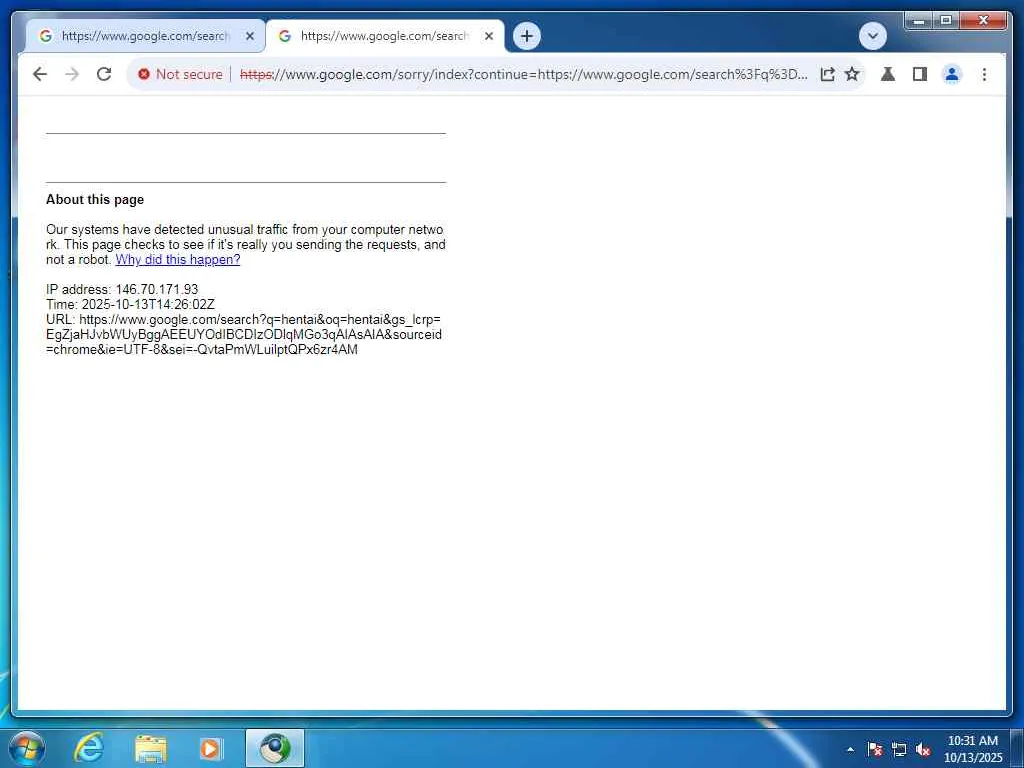Reload the current page
This screenshot has height=768, width=1024.
104,74
